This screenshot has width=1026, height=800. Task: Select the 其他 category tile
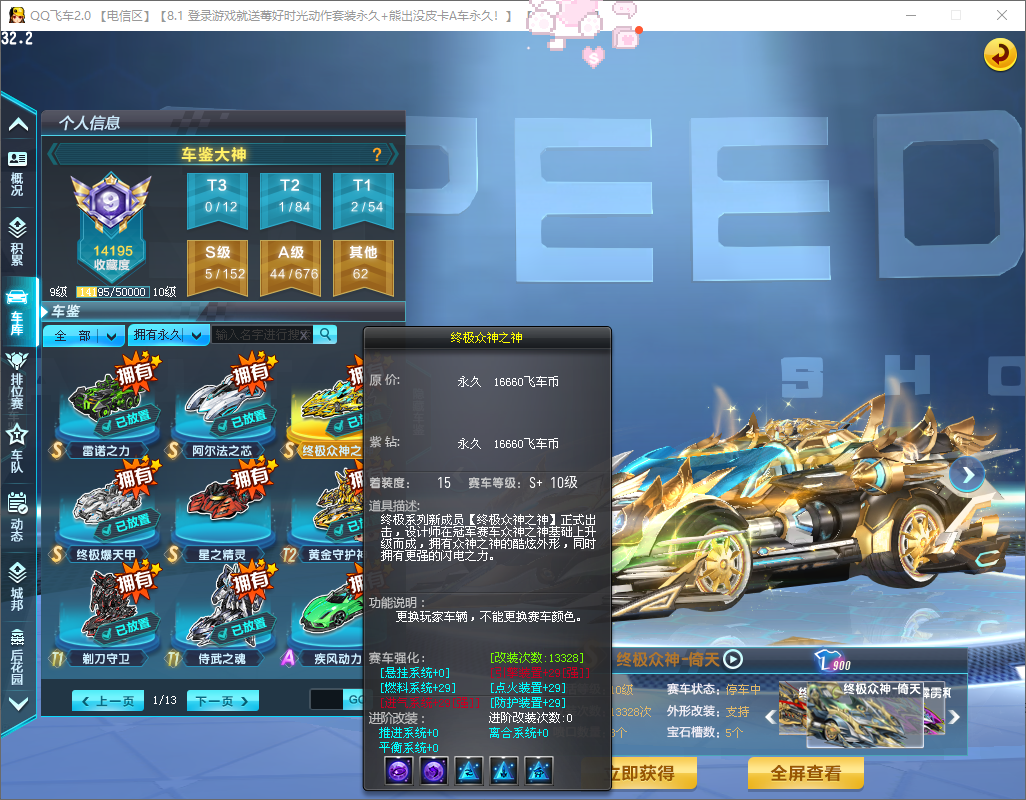pos(363,267)
